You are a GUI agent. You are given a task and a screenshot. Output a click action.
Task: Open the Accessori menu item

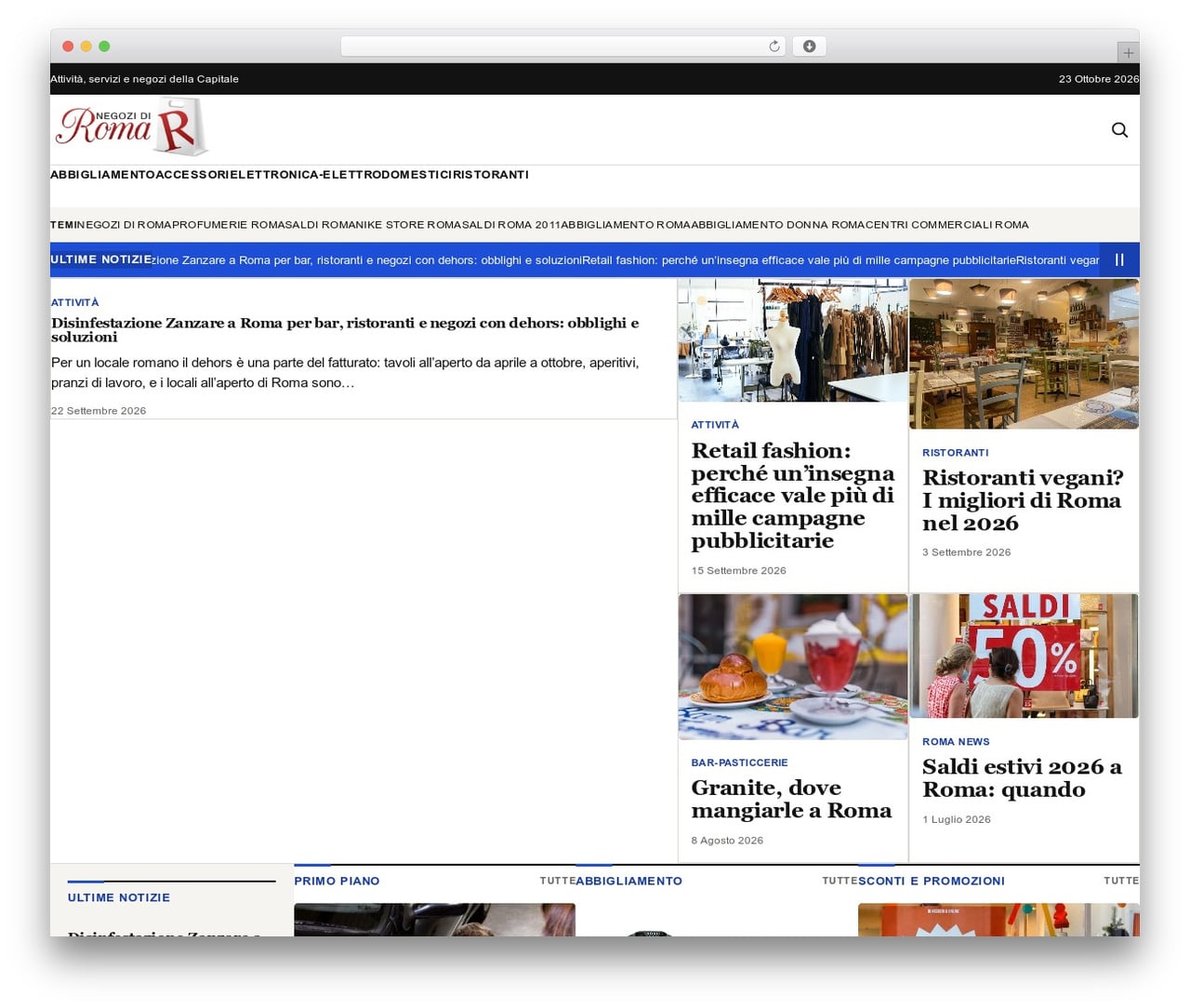(192, 175)
